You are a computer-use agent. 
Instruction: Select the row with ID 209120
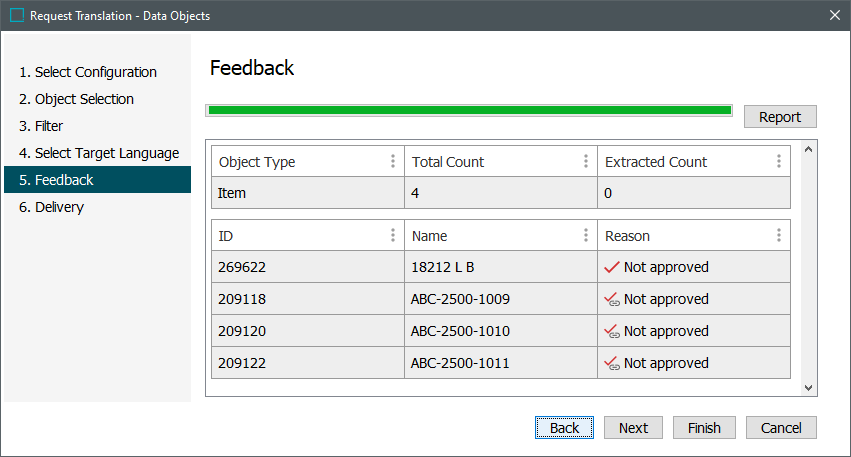point(307,331)
